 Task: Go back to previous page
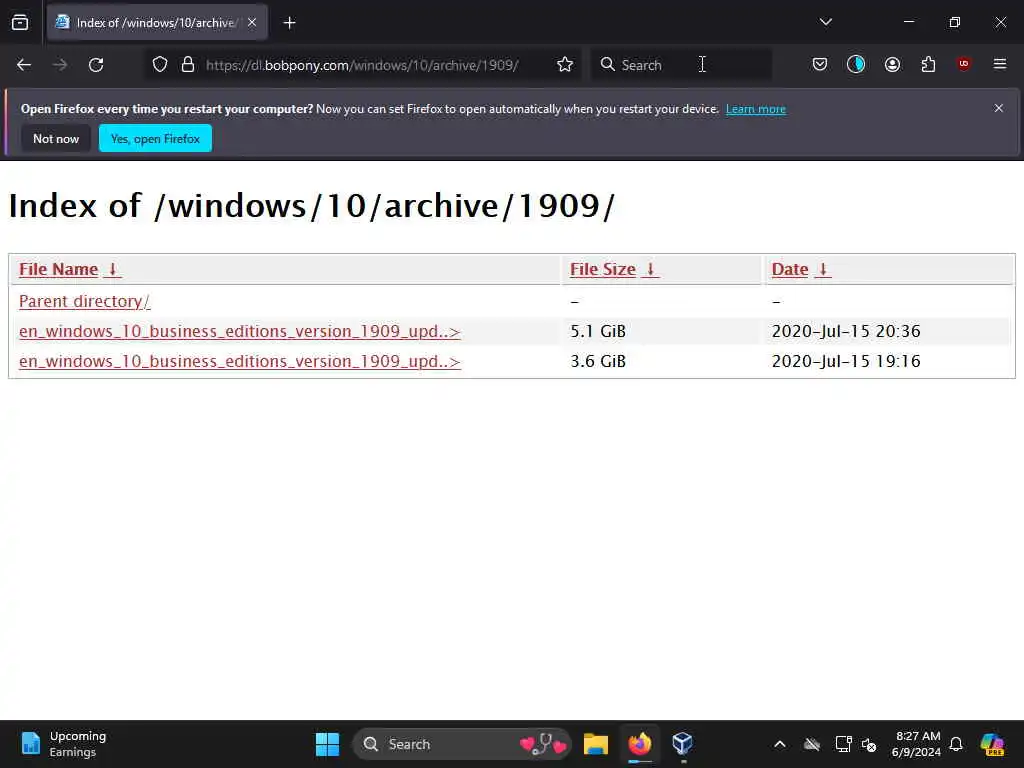(24, 65)
